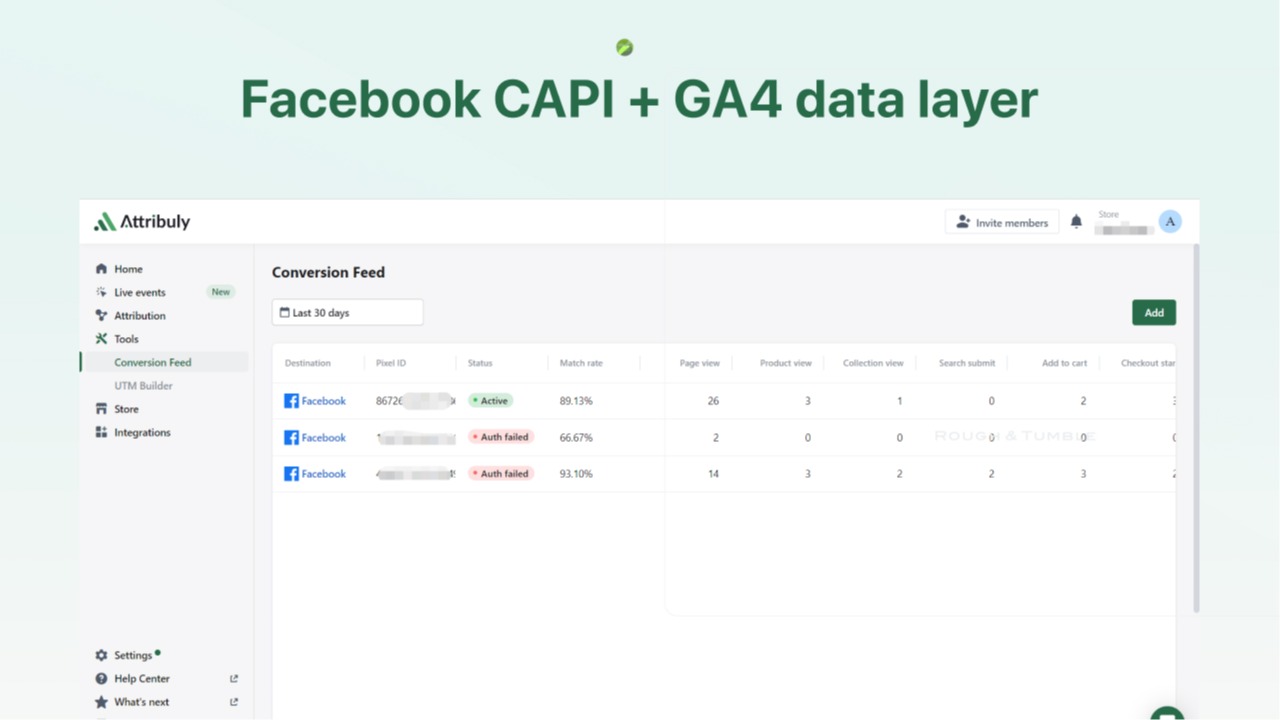Click the 93.10% match rate cell
The width and height of the screenshot is (1280, 720).
[576, 474]
